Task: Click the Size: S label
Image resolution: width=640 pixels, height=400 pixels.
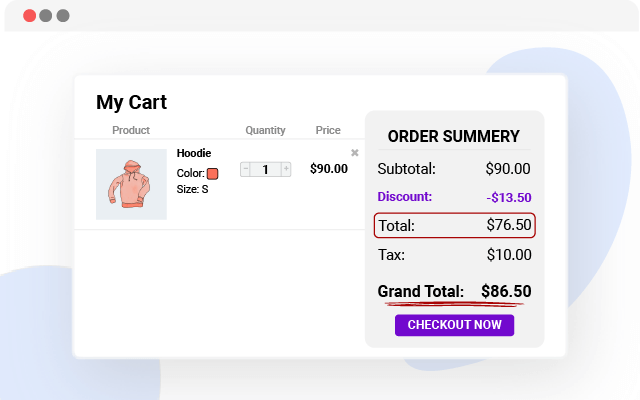Action: click(x=192, y=189)
